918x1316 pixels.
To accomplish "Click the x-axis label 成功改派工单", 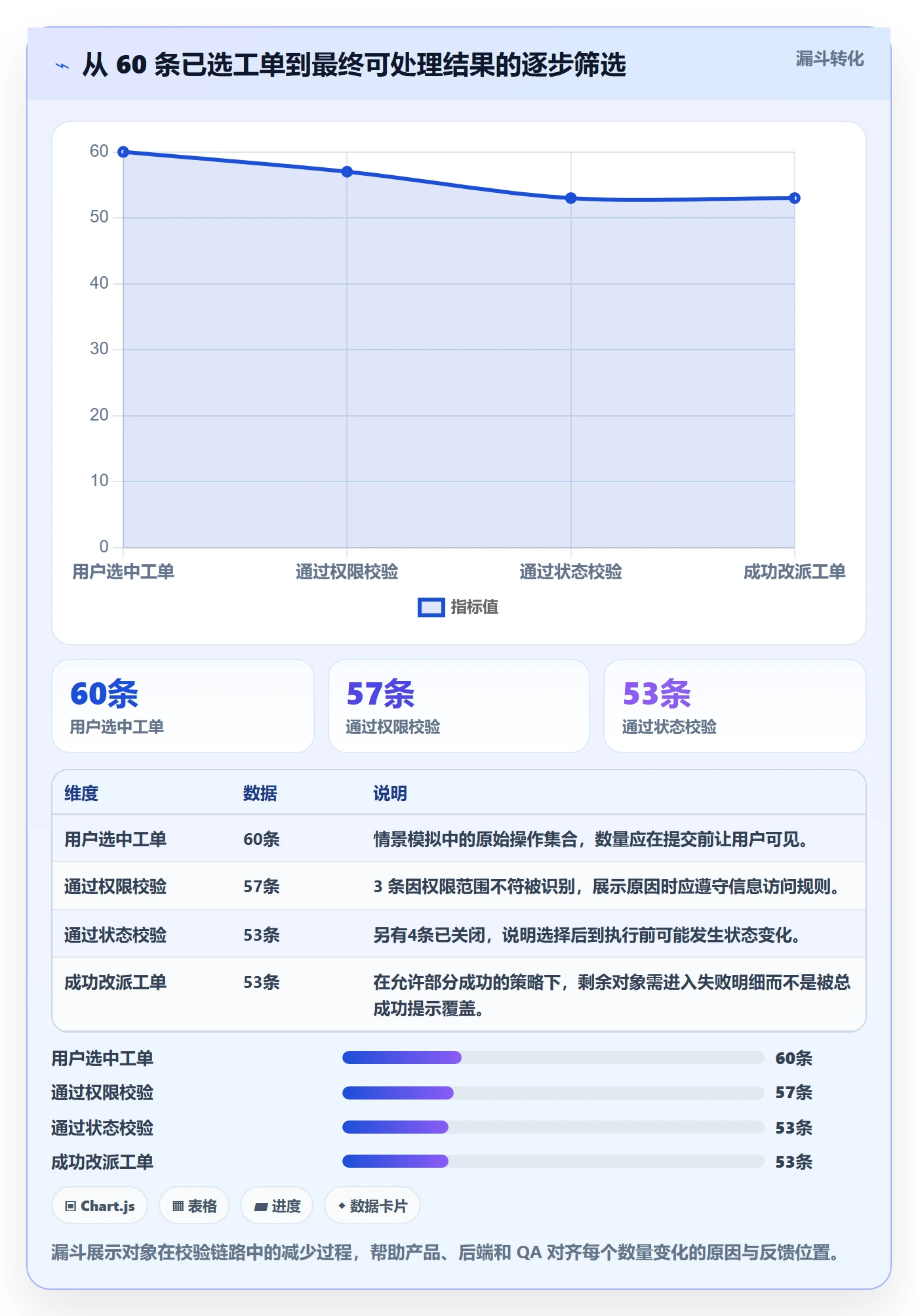I will [794, 572].
